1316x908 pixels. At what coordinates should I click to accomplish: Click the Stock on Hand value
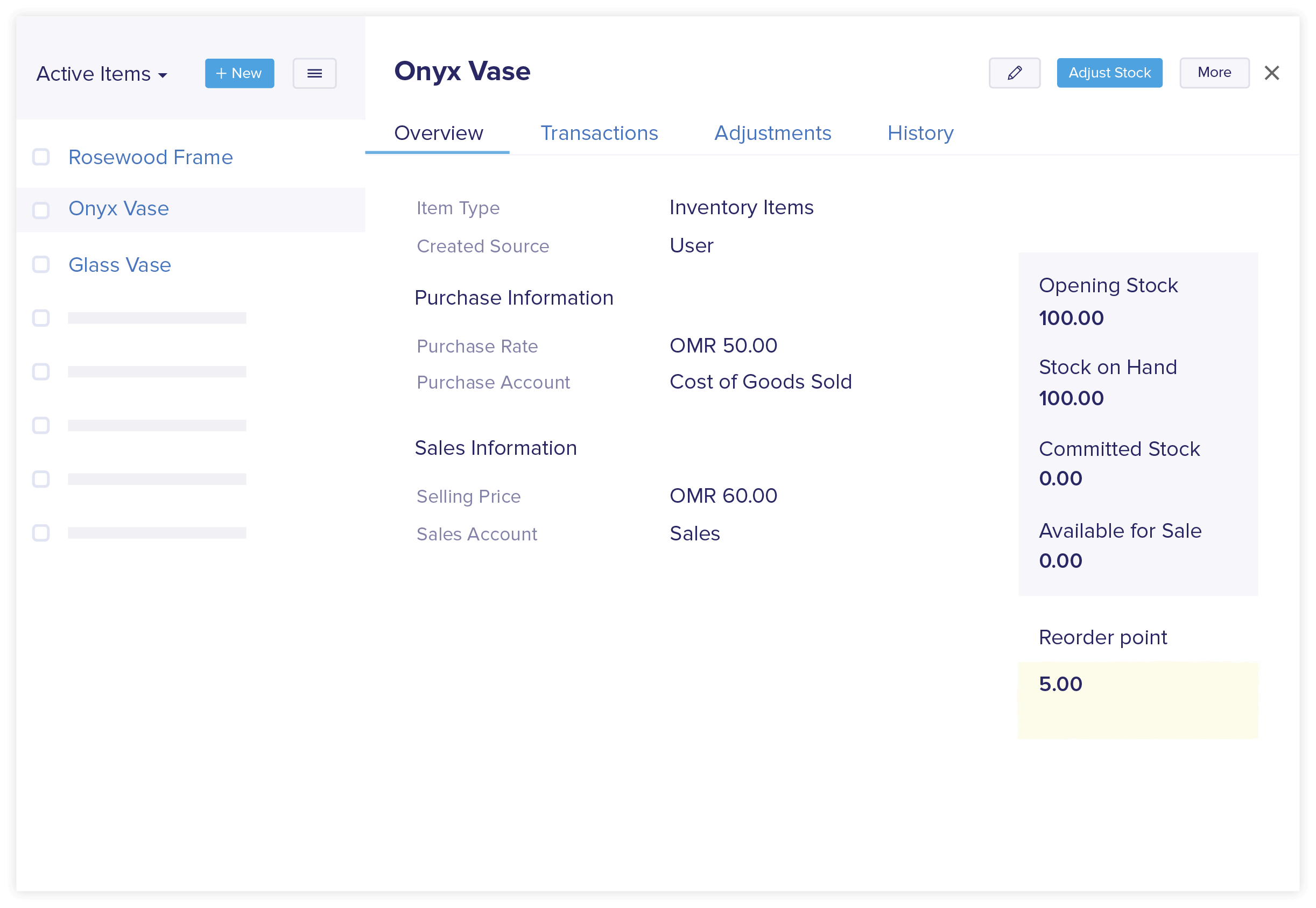pyautogui.click(x=1071, y=398)
